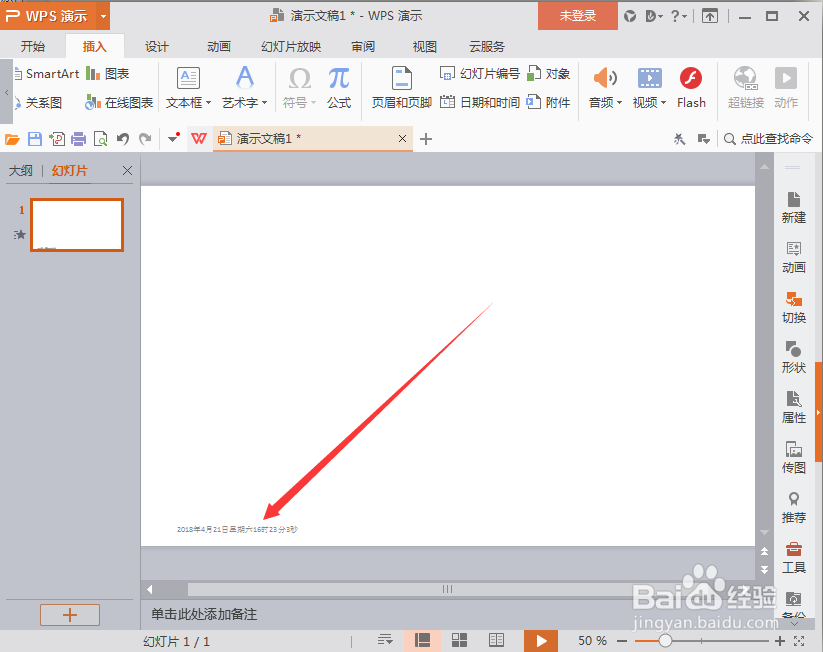Insert slide number (幻灯片编号)

point(479,74)
